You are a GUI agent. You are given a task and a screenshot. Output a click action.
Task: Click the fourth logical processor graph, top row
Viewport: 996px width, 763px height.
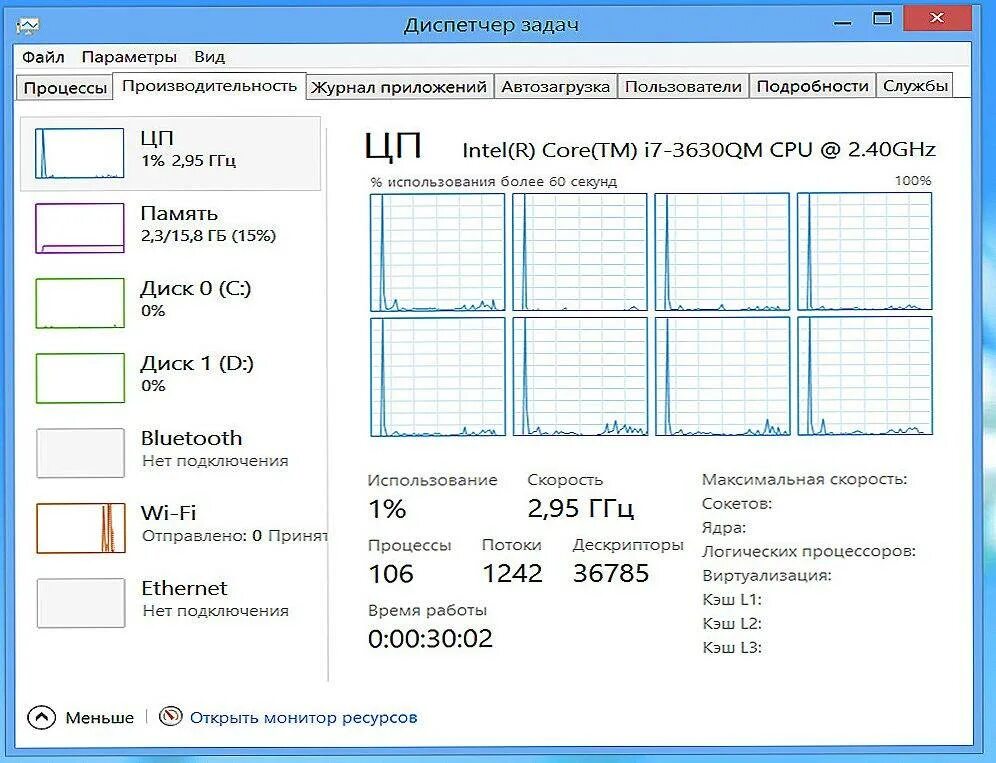865,252
